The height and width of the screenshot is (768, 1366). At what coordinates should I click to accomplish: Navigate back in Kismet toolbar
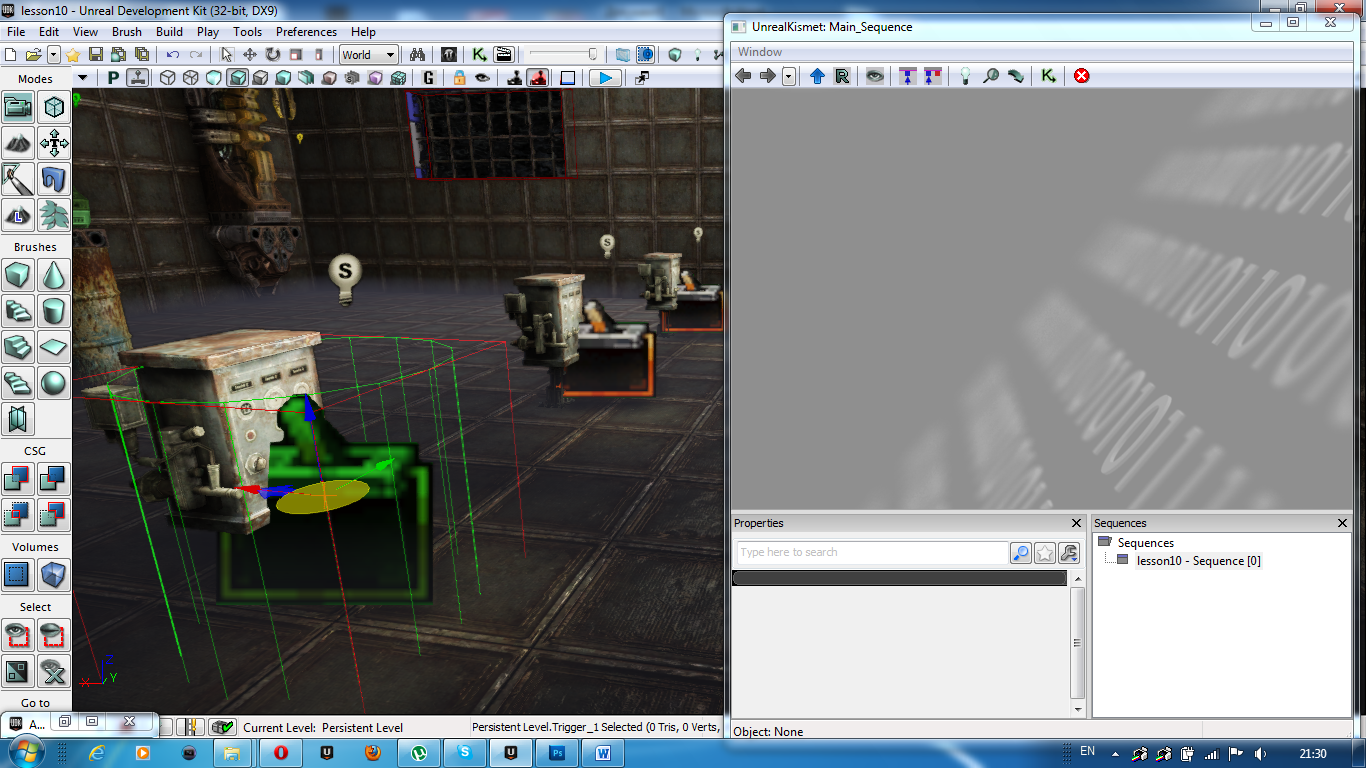742,76
